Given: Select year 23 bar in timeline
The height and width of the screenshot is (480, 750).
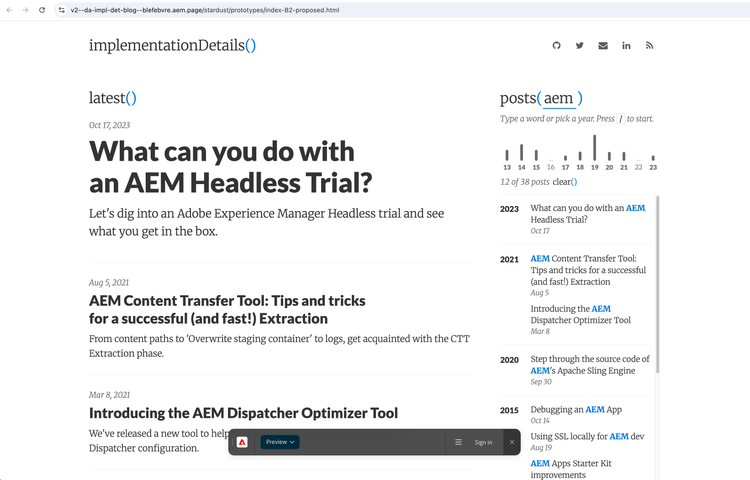Looking at the screenshot, I should coord(653,158).
